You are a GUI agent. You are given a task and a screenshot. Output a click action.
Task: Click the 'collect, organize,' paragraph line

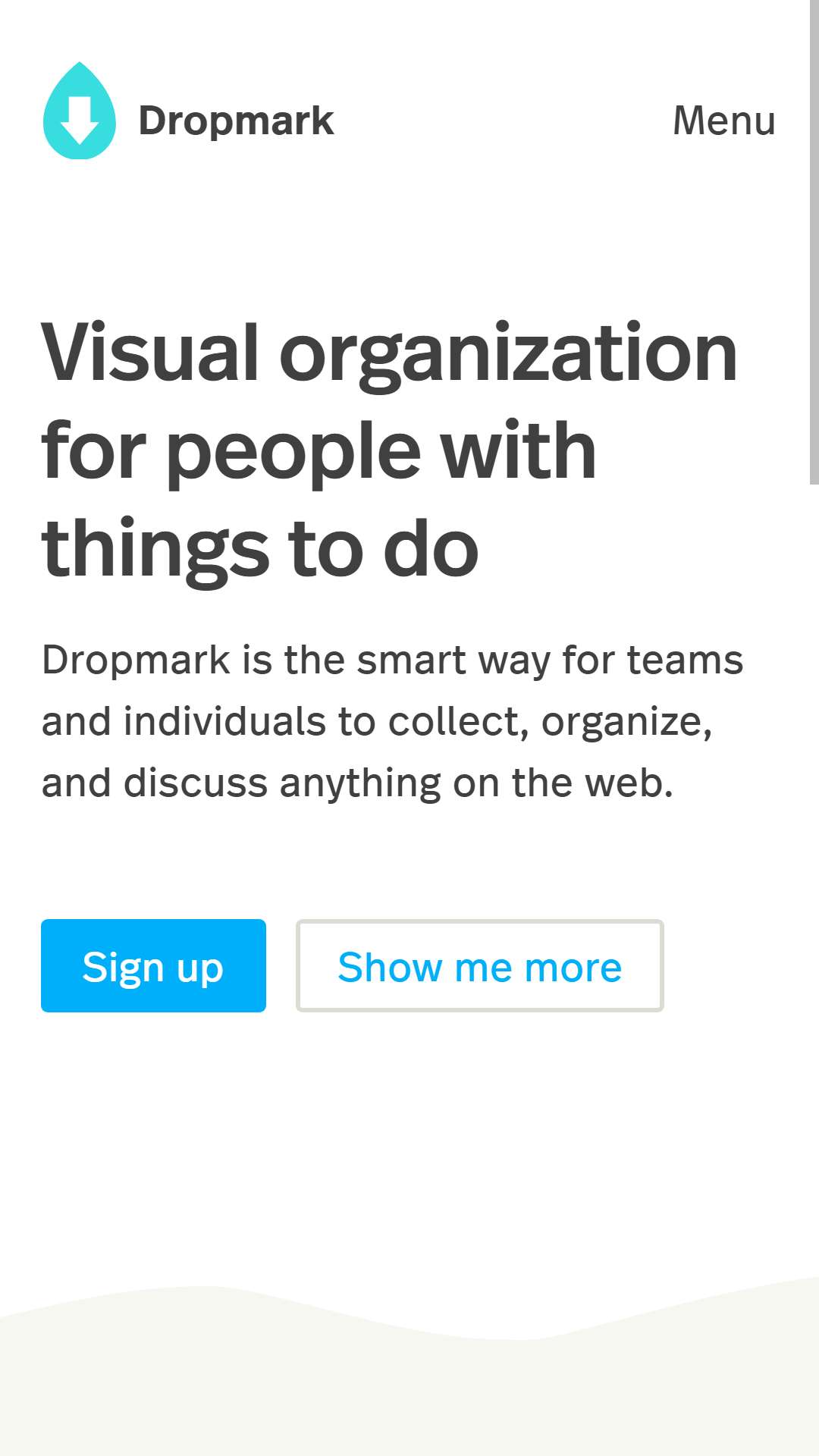coord(377,721)
